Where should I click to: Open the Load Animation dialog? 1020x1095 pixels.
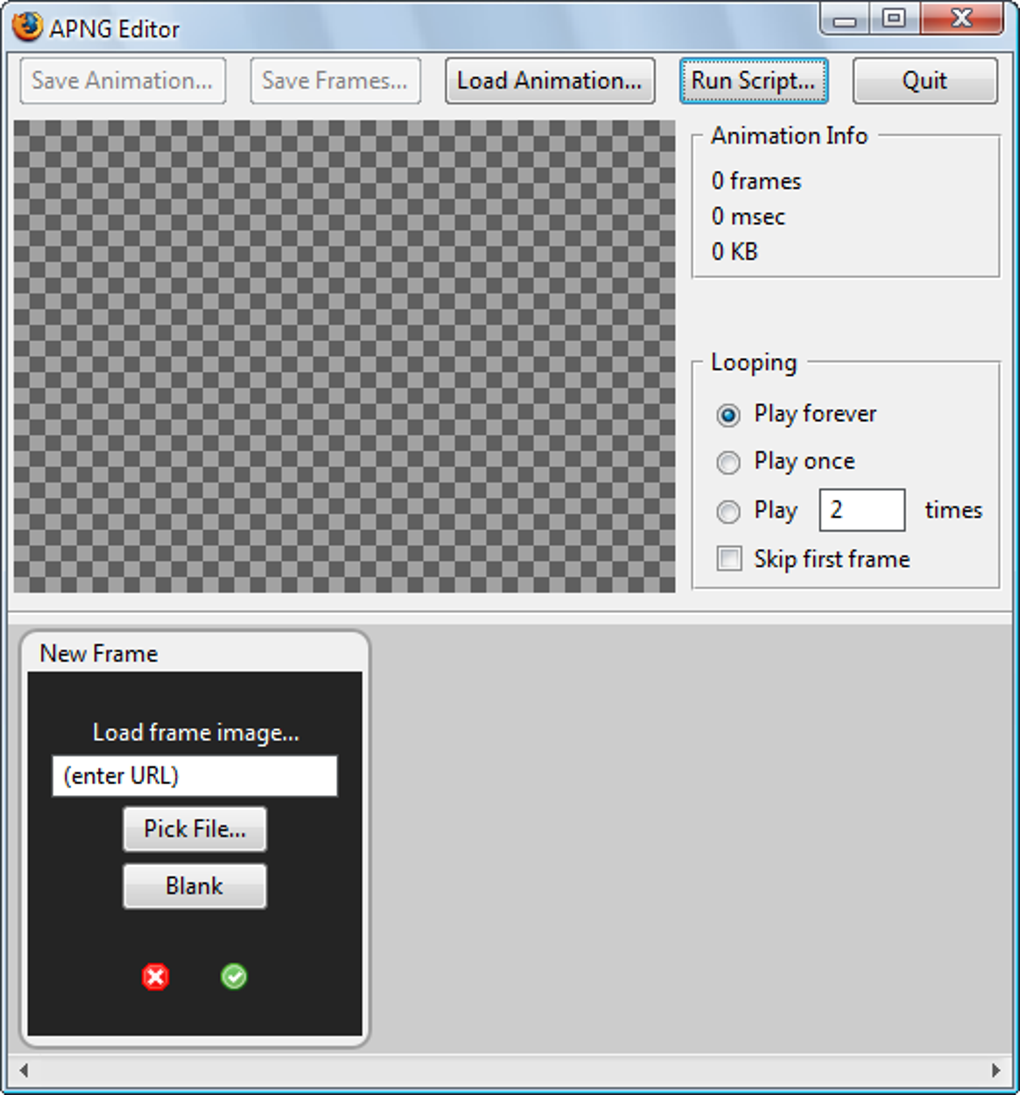click(x=549, y=81)
